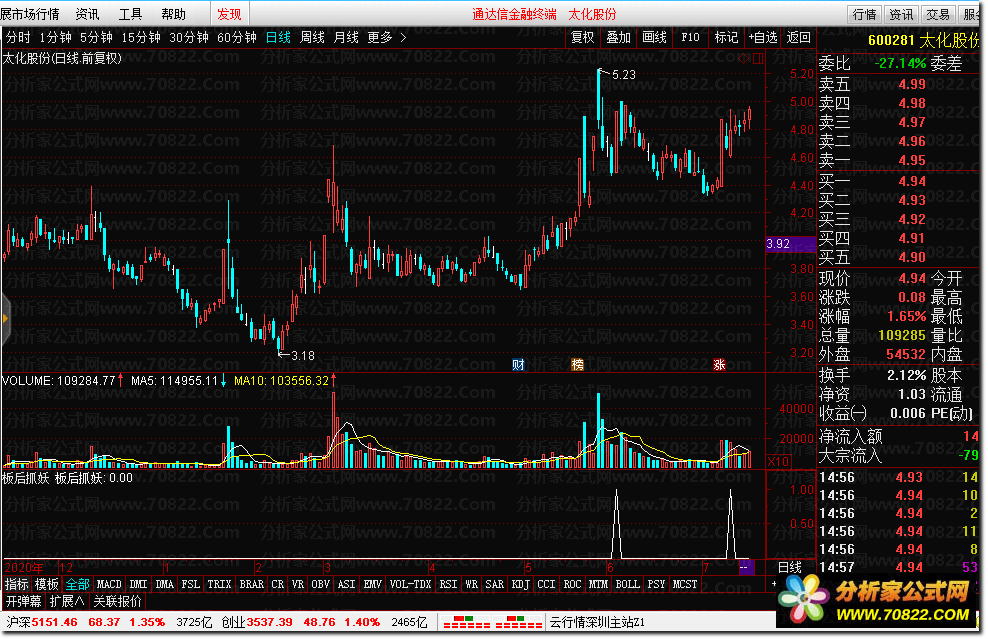Screen dimensions: 988x639
Task: Select the 5分钟 period
Action: click(96, 38)
